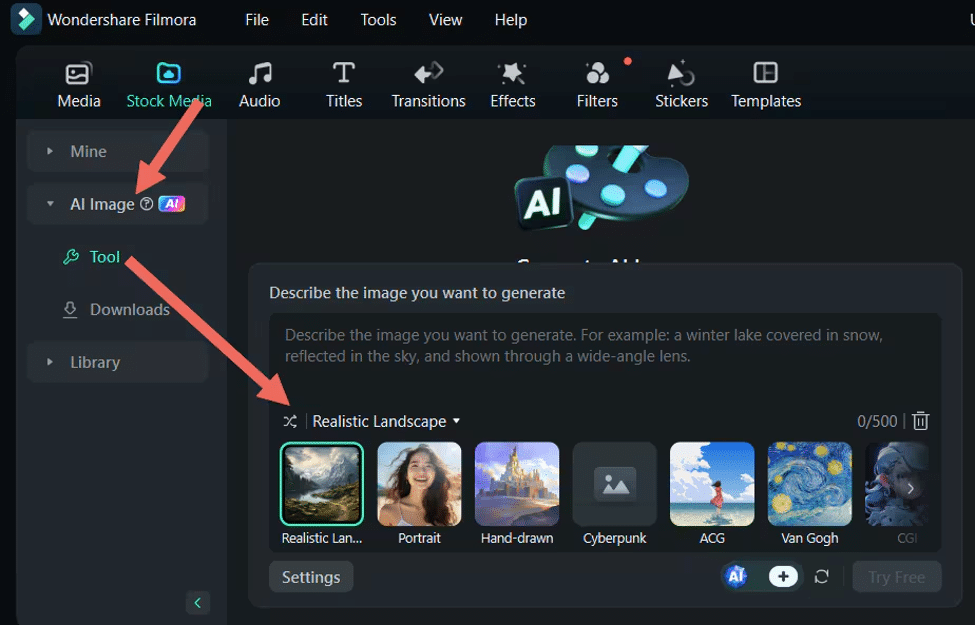Open the Settings button
The width and height of the screenshot is (977, 625).
click(311, 577)
